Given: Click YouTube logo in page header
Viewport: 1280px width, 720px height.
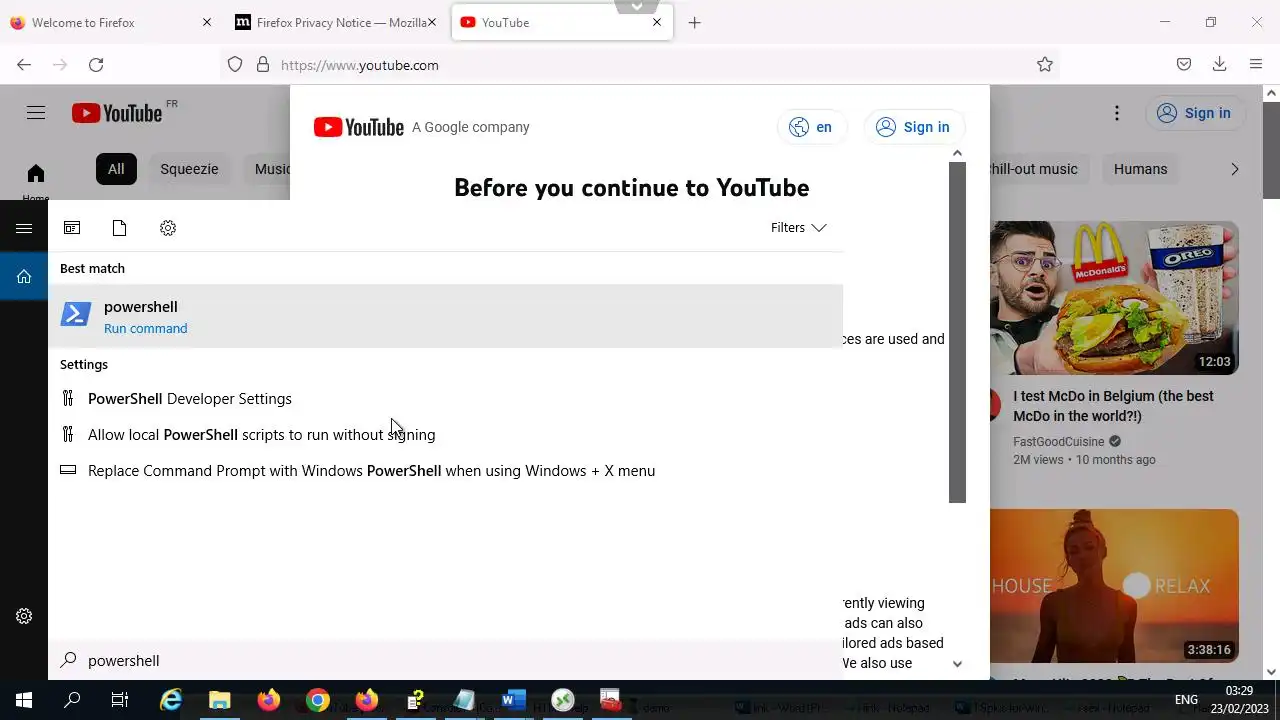Looking at the screenshot, I should pyautogui.click(x=117, y=113).
